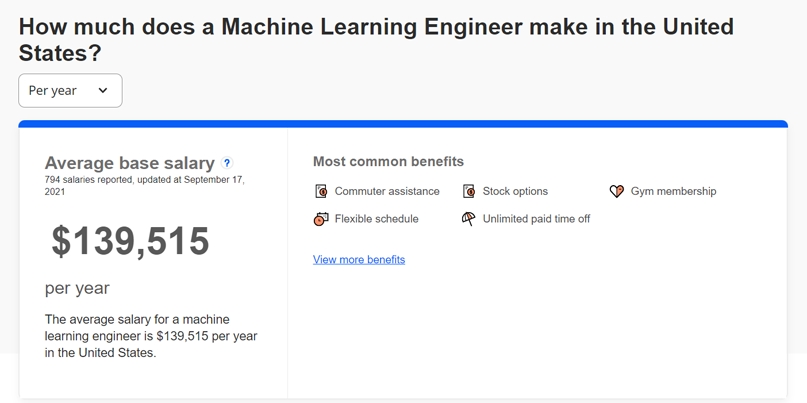Click the average salary description paragraph
The width and height of the screenshot is (807, 403).
click(151, 336)
